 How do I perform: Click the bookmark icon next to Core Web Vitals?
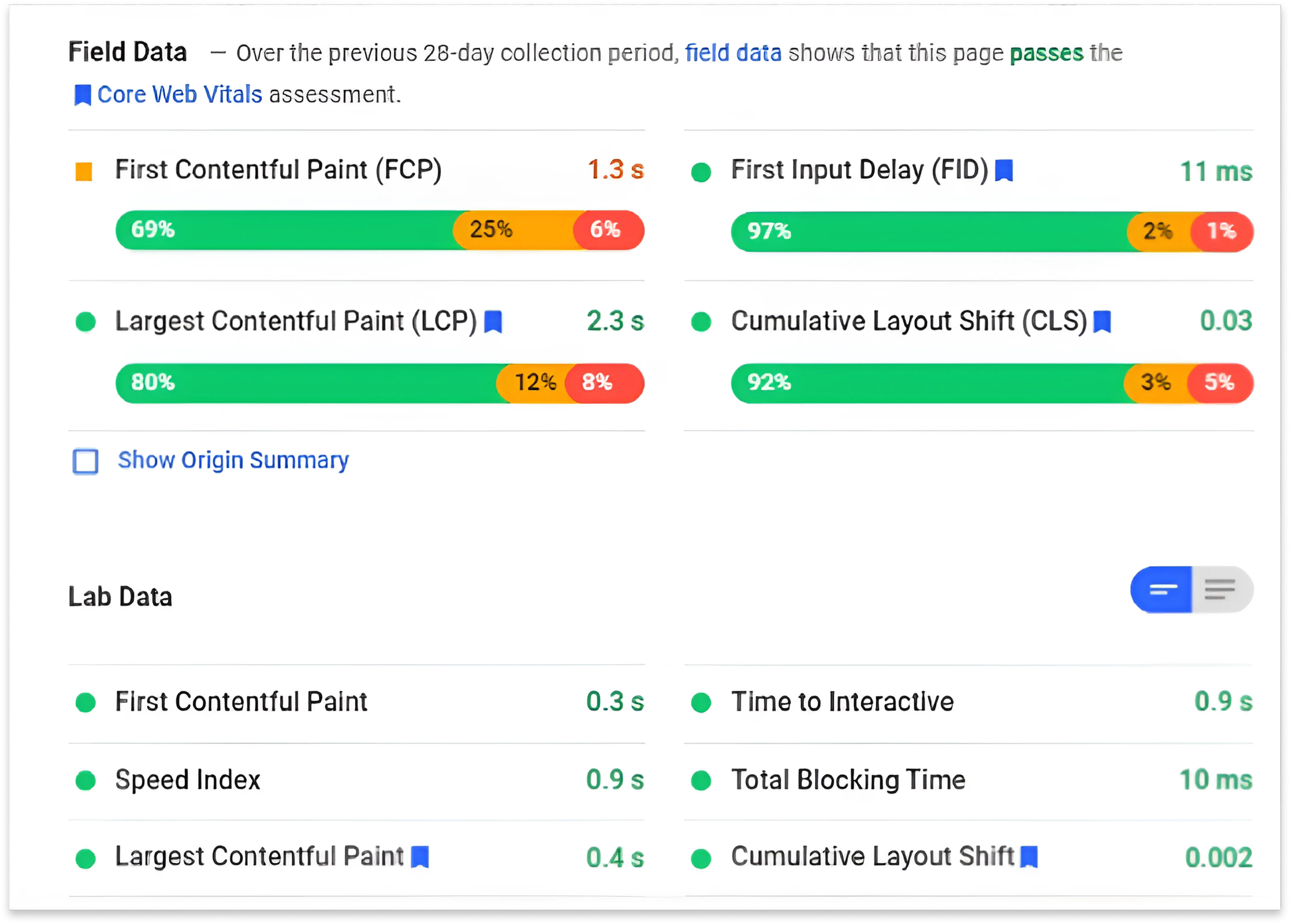tap(83, 94)
